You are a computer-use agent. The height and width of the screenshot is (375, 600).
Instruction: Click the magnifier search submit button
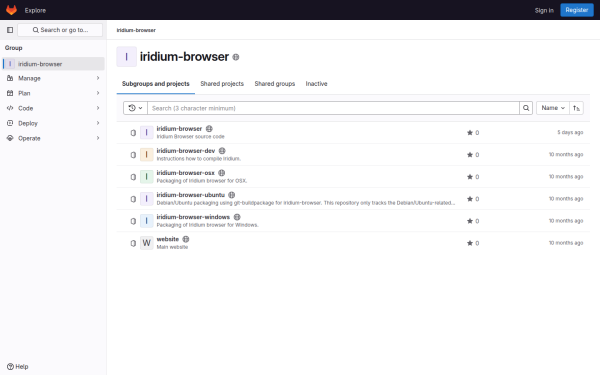[x=526, y=108]
